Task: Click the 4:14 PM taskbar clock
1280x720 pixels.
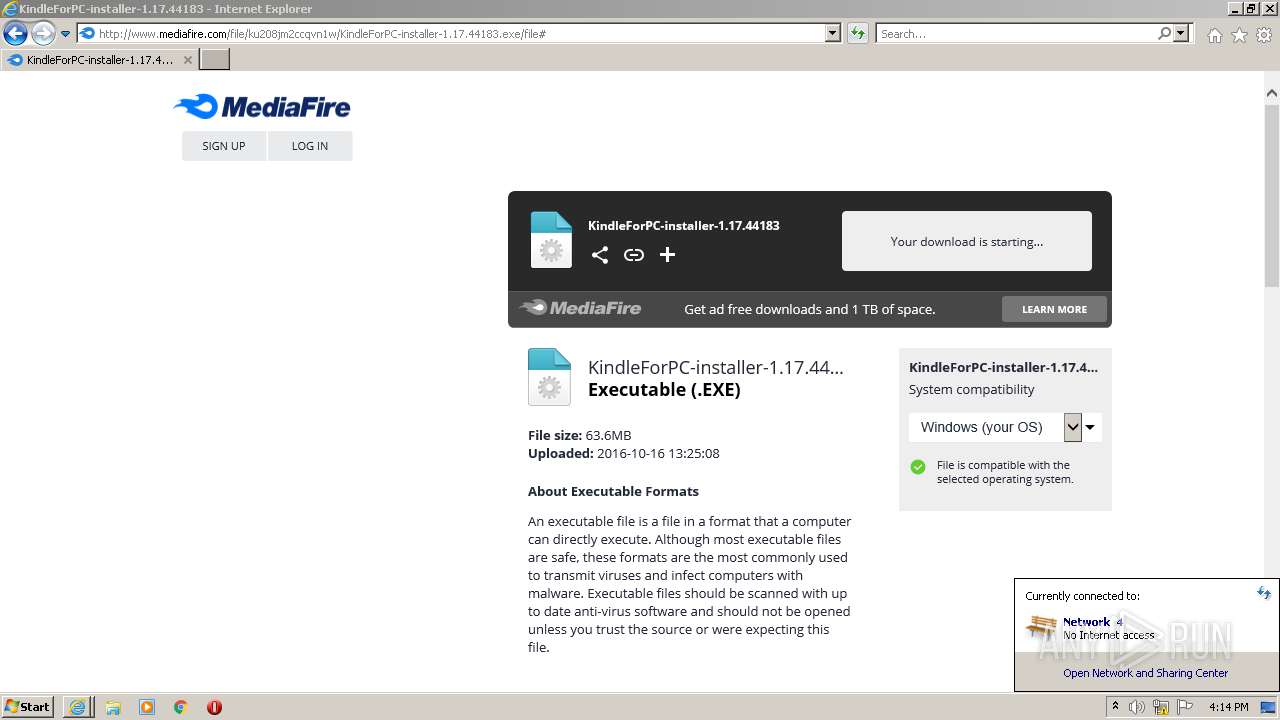Action: (1229, 707)
